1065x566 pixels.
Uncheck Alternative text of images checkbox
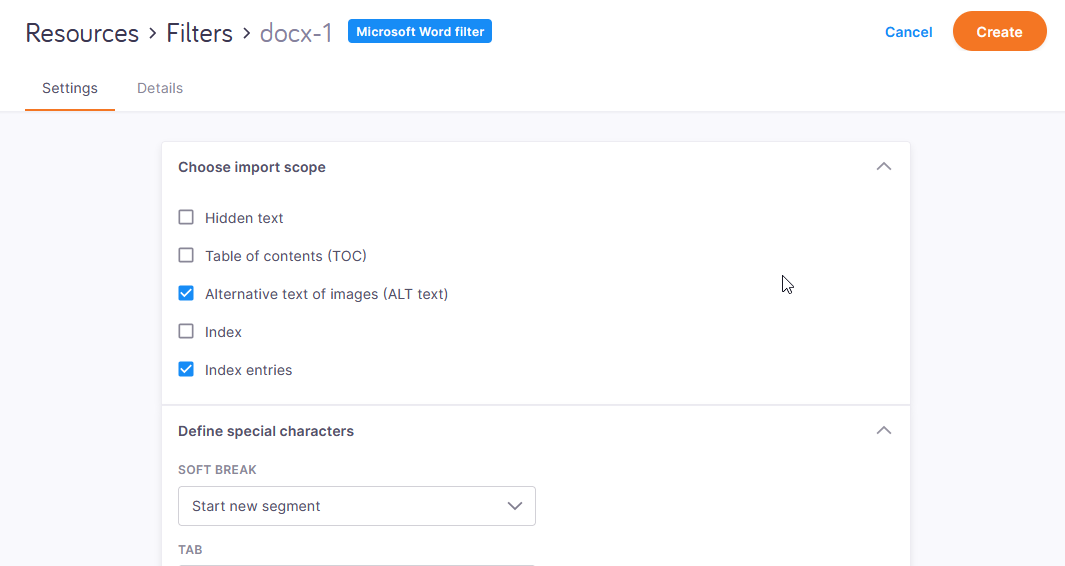pos(186,294)
